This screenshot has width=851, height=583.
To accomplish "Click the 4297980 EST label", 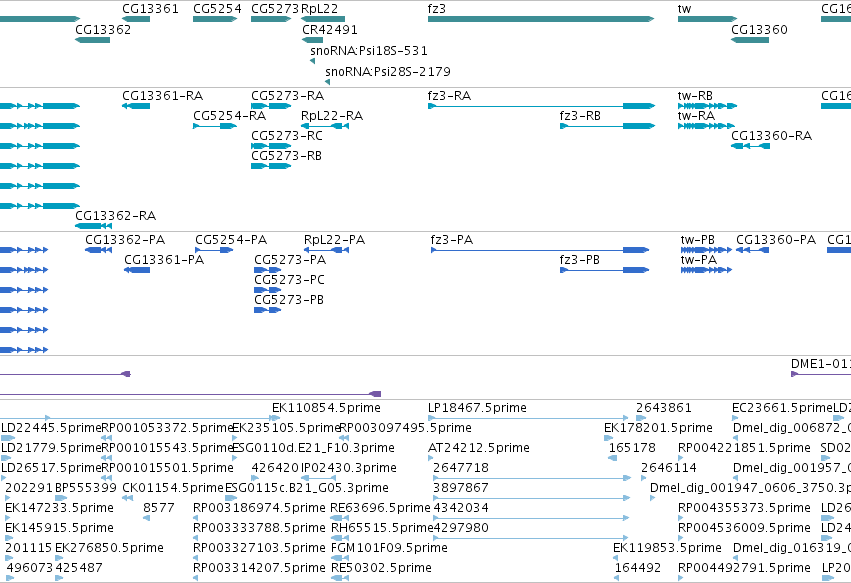I will 461,528.
